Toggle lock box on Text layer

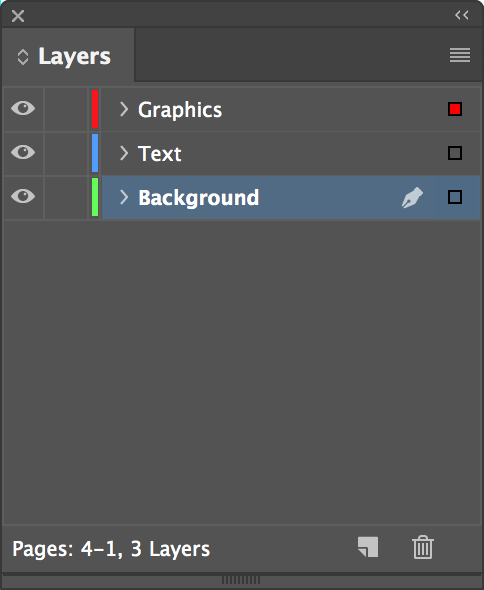tap(66, 153)
